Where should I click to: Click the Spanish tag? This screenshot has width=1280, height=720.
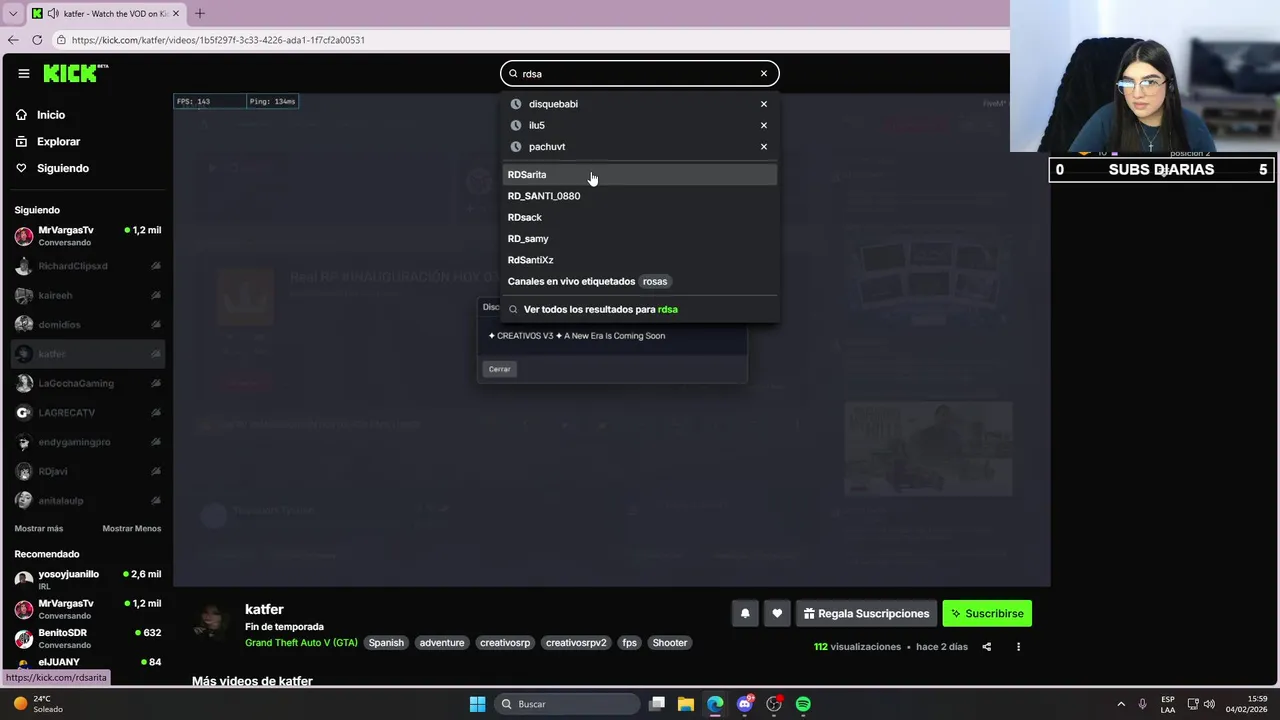pyautogui.click(x=386, y=643)
